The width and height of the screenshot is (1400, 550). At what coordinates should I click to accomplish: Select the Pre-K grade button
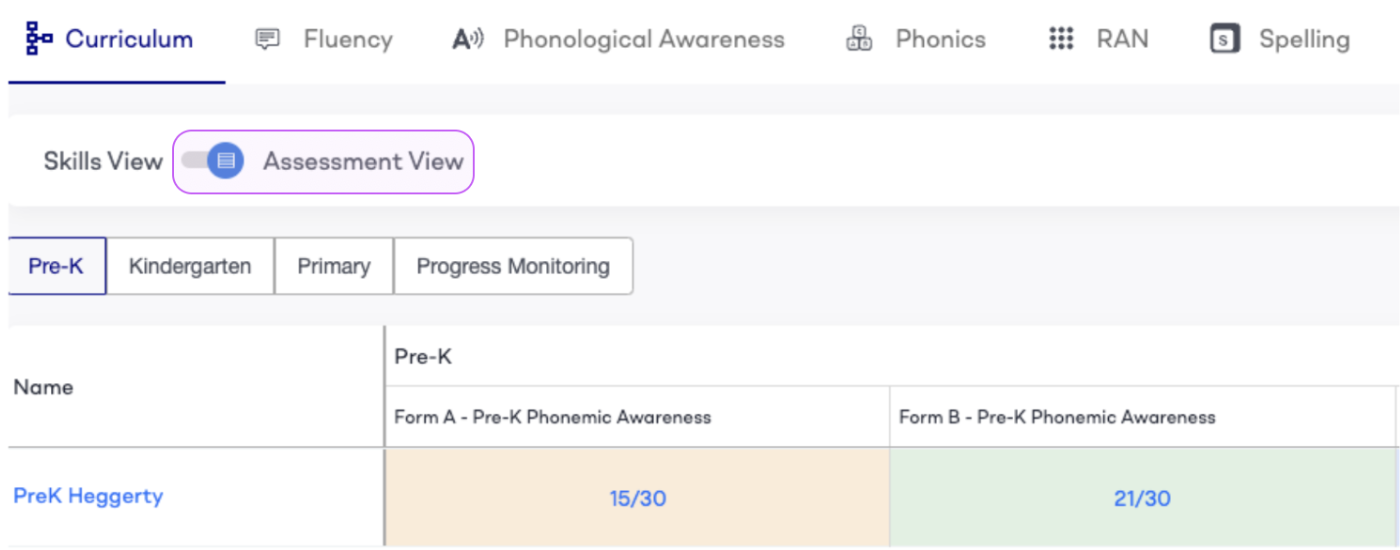pyautogui.click(x=56, y=266)
